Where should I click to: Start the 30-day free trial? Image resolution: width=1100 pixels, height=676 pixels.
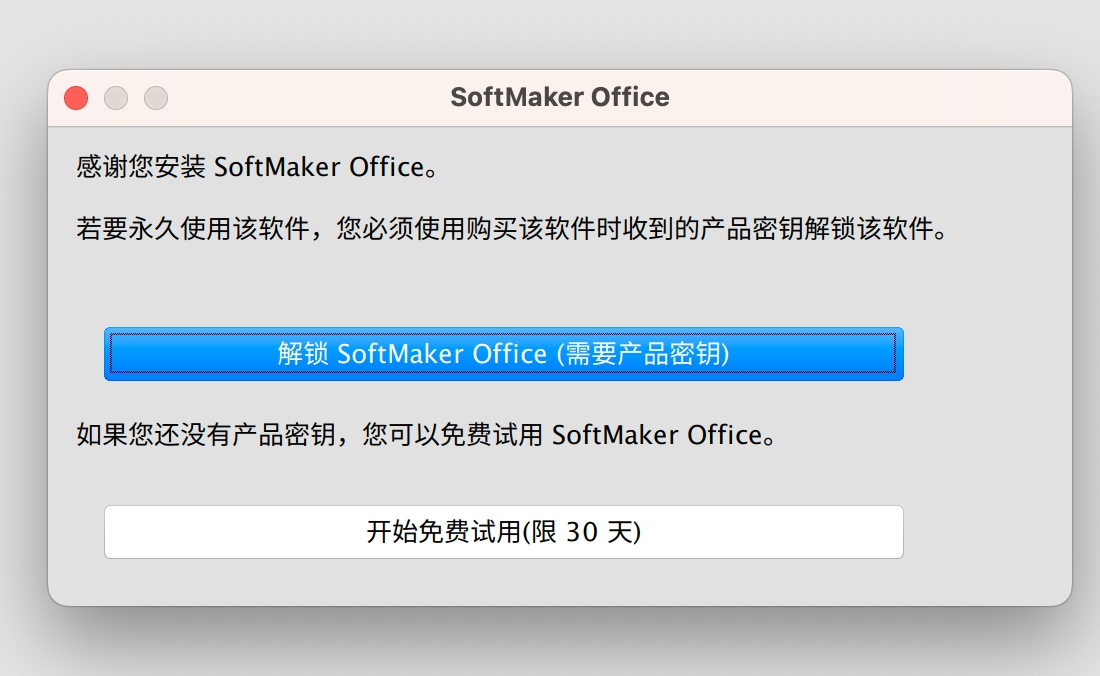coord(503,532)
